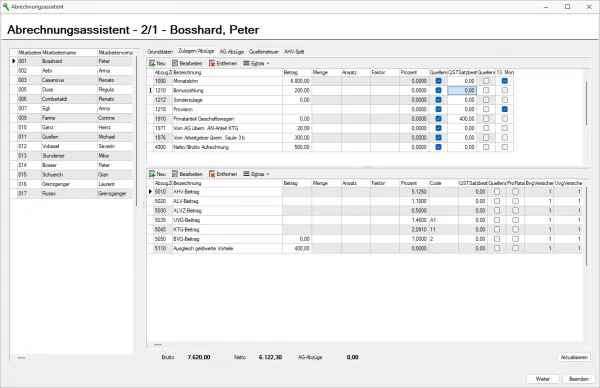Click Entfernen red X in upper toolbar

(212, 63)
